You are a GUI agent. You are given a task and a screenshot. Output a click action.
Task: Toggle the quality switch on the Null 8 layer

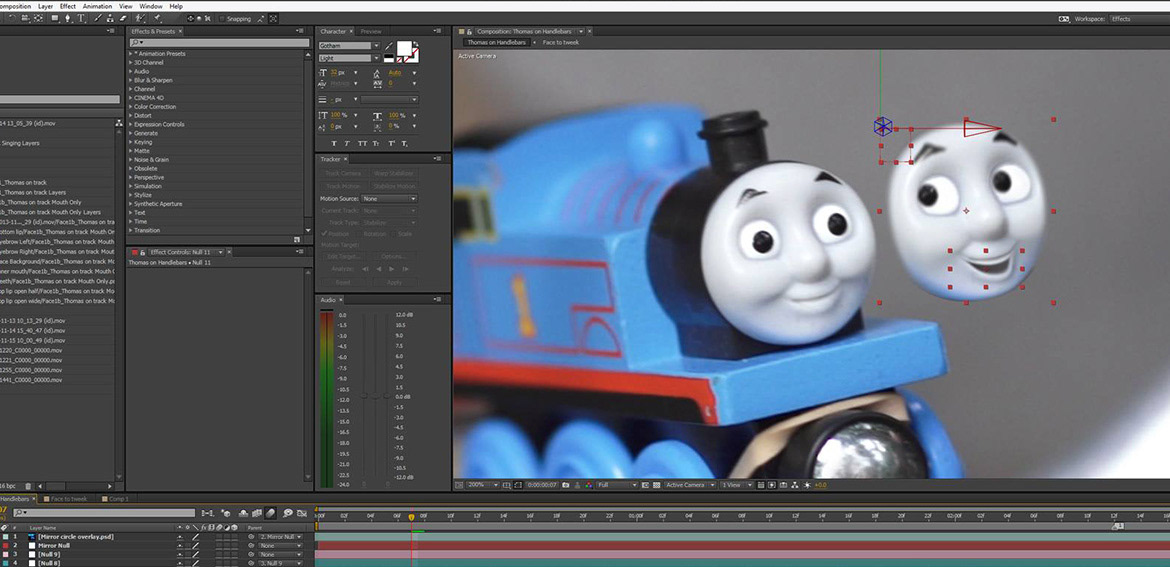(196, 563)
